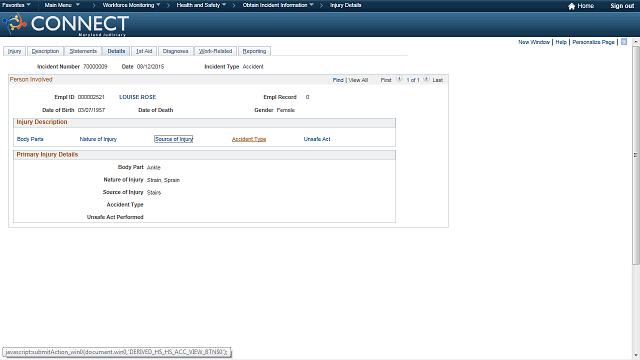Open the New Window link
640x360 pixels.
534,42
